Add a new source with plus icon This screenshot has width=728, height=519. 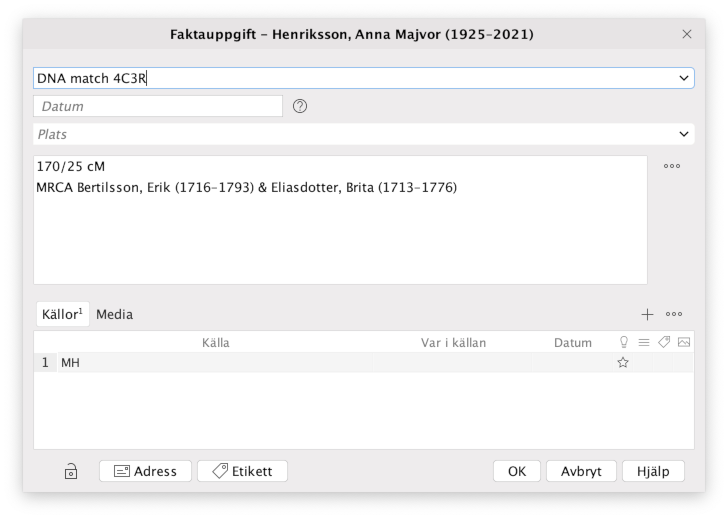[647, 314]
